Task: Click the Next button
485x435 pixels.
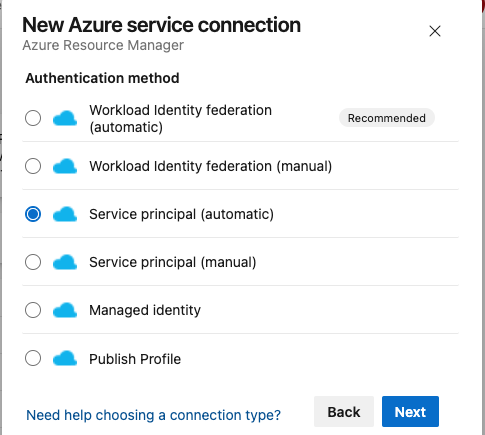Action: tap(410, 412)
